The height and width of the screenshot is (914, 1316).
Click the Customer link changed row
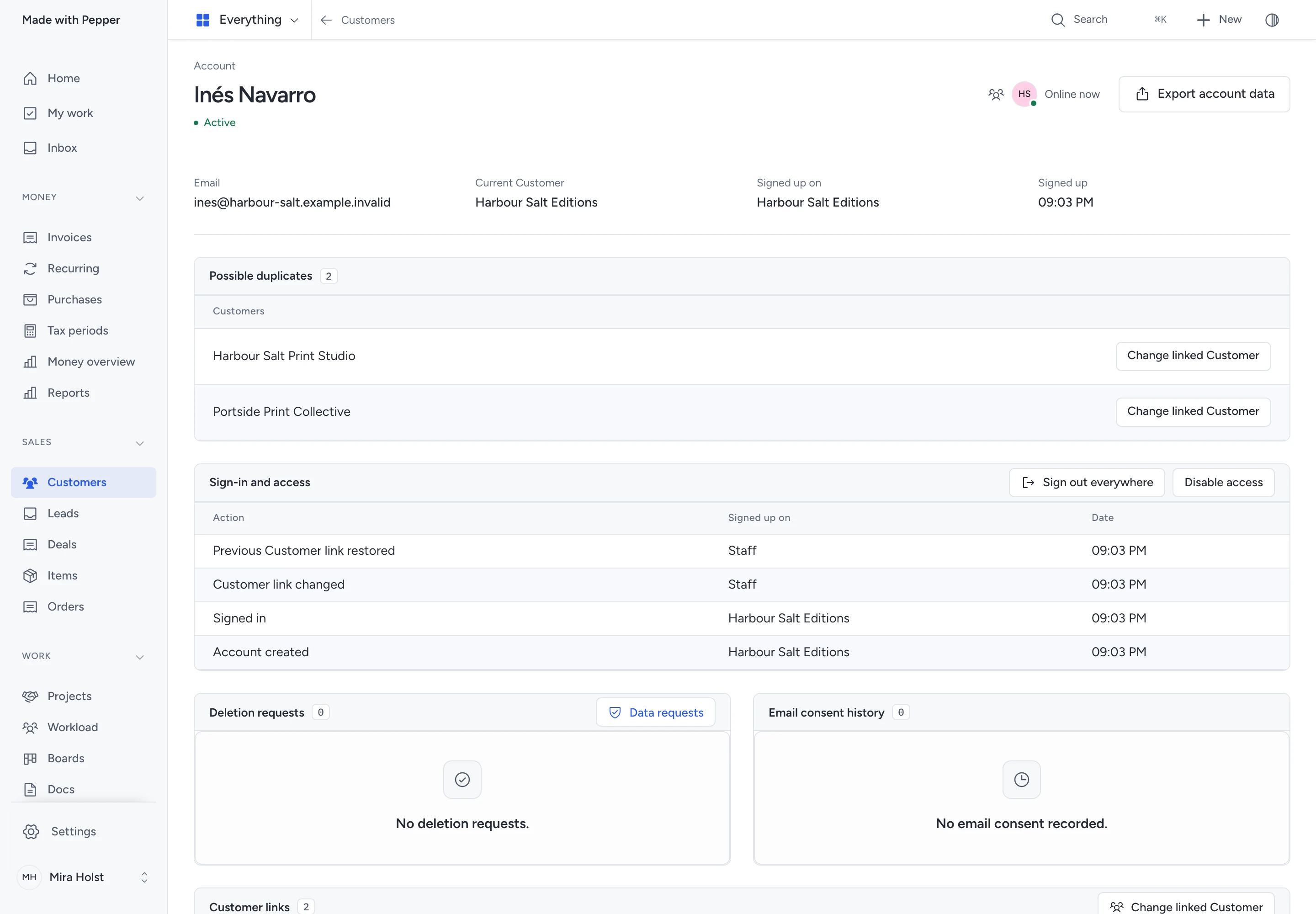(x=742, y=585)
